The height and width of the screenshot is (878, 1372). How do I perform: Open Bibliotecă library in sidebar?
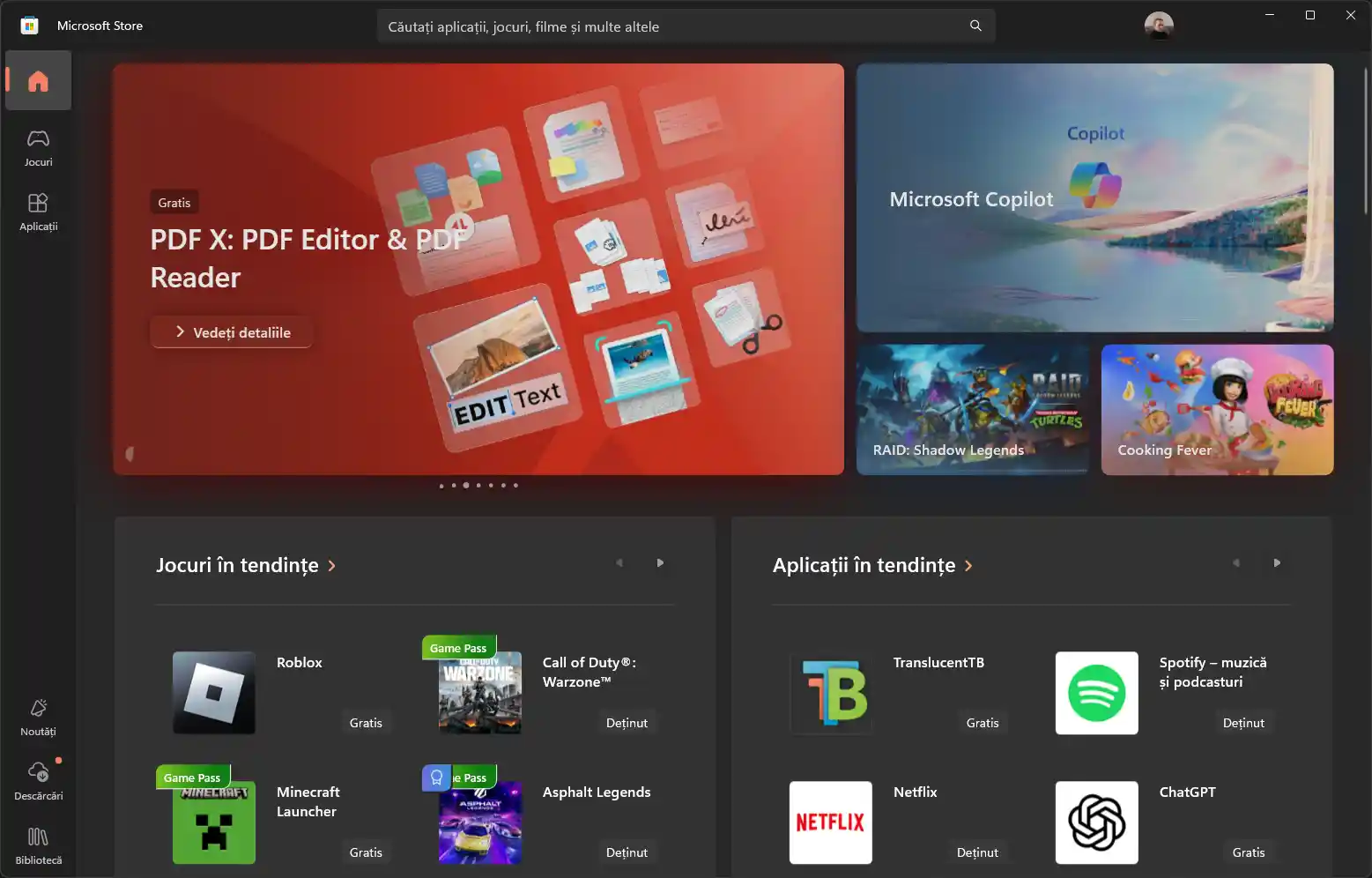point(38,845)
